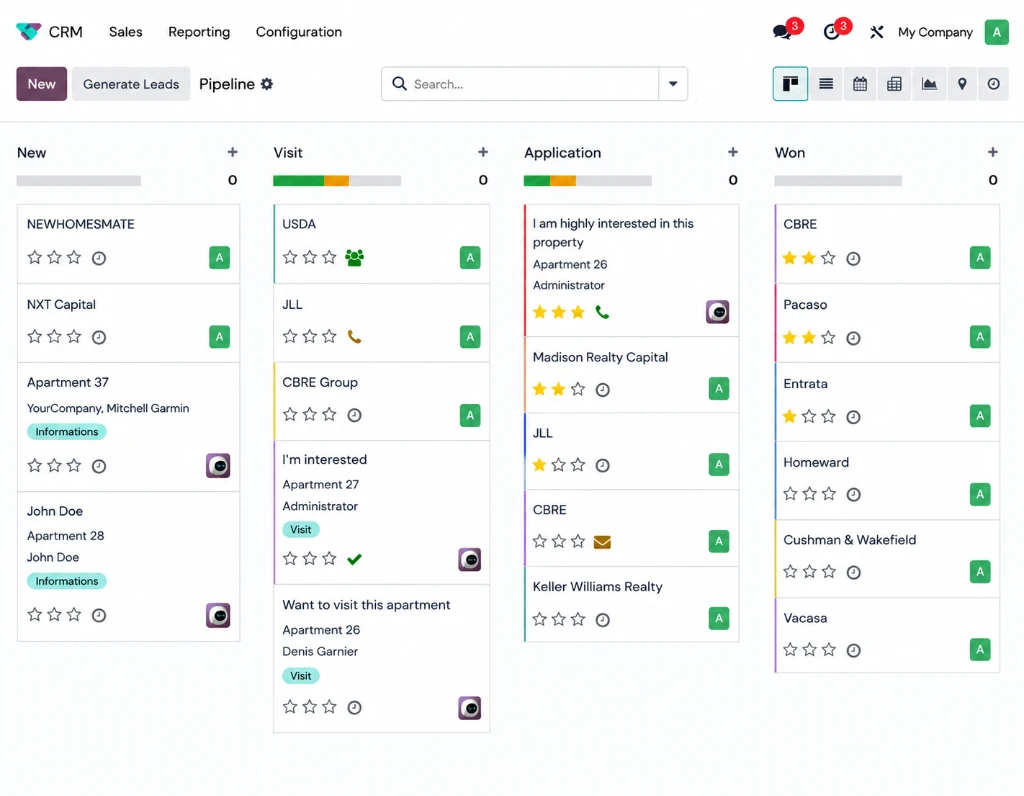Image resolution: width=1024 pixels, height=796 pixels.
Task: Open the conversations chat icon
Action: 781,31
